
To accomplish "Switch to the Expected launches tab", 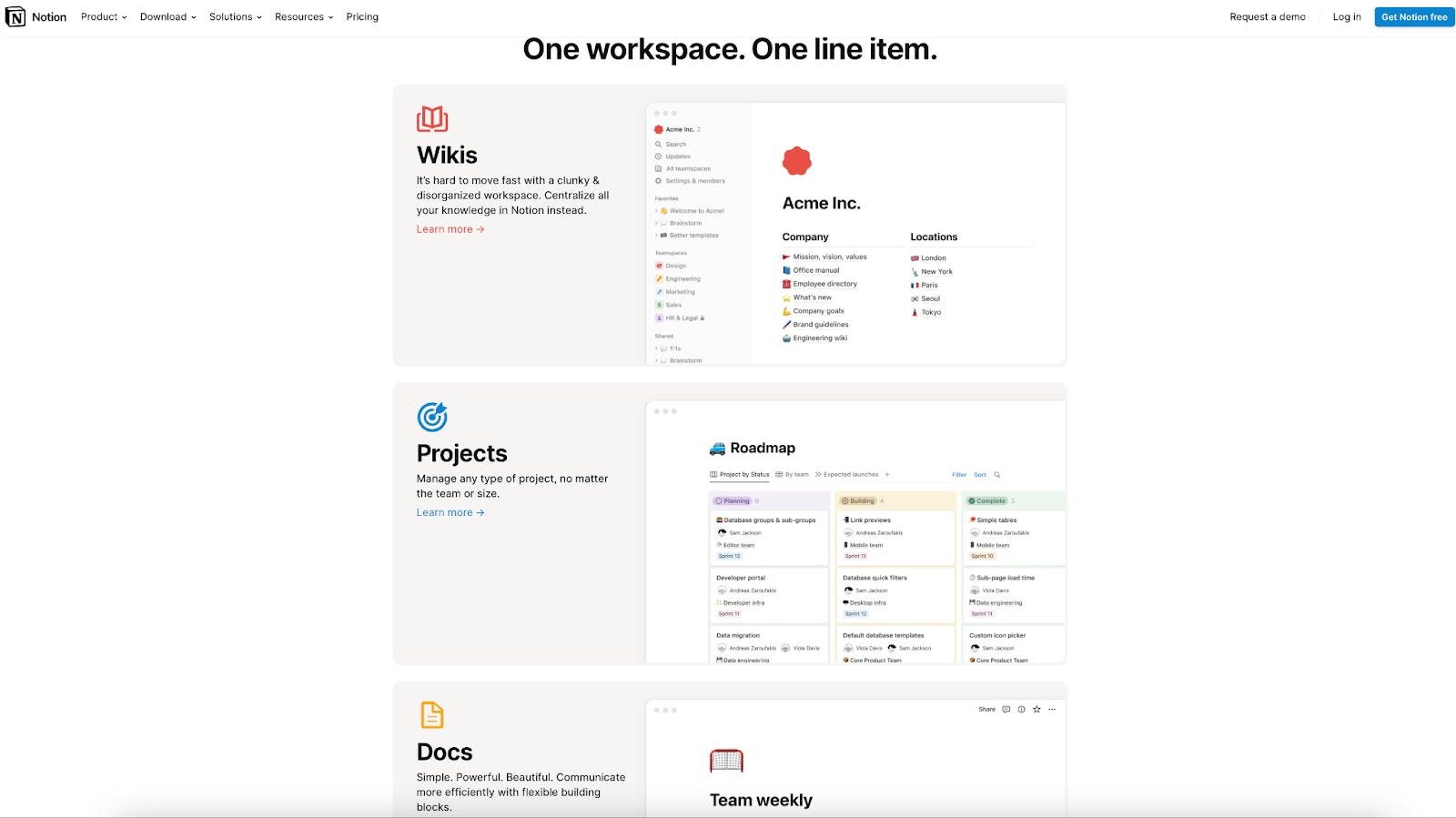I will point(846,475).
